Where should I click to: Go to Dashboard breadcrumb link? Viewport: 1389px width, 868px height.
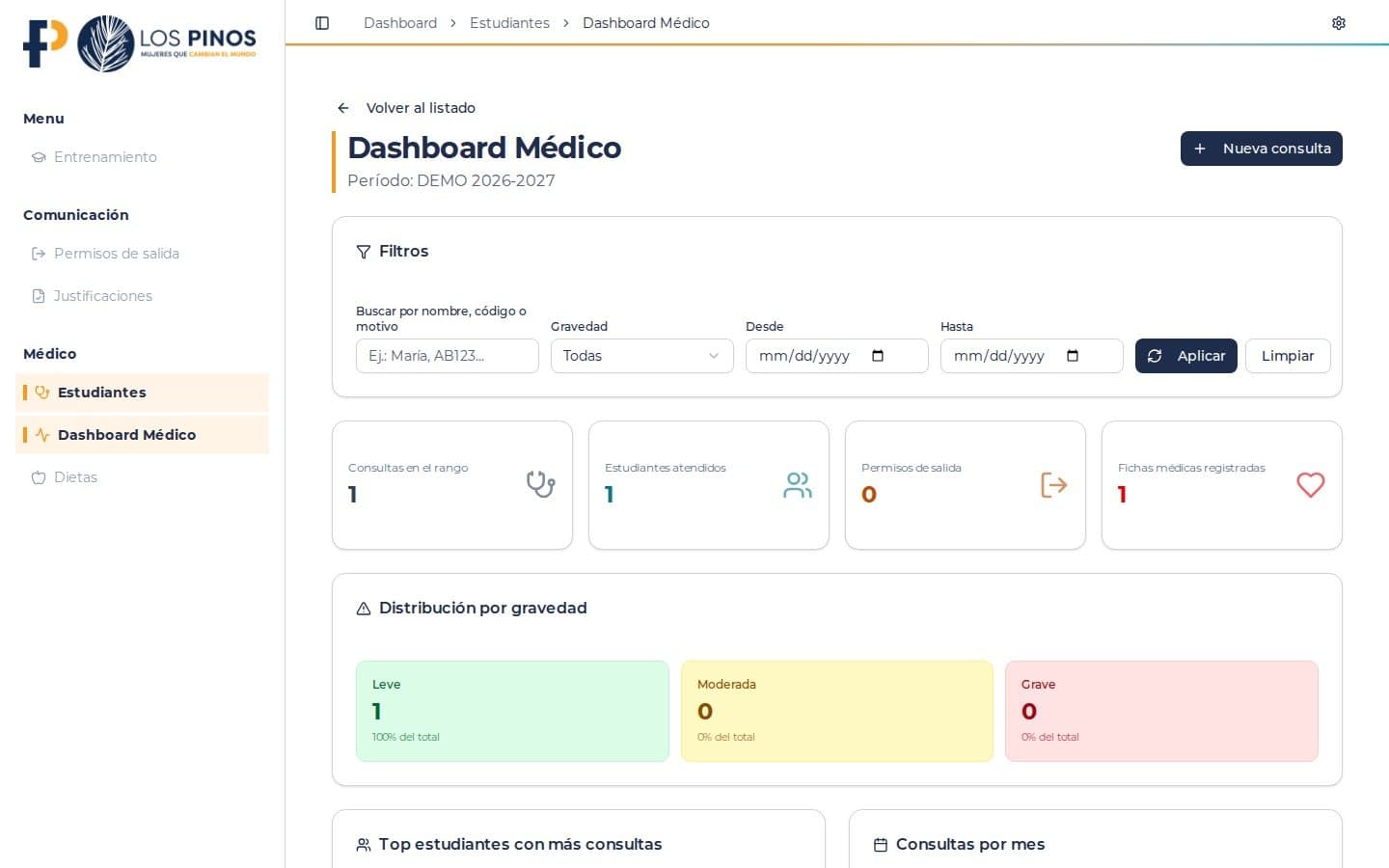pos(400,23)
